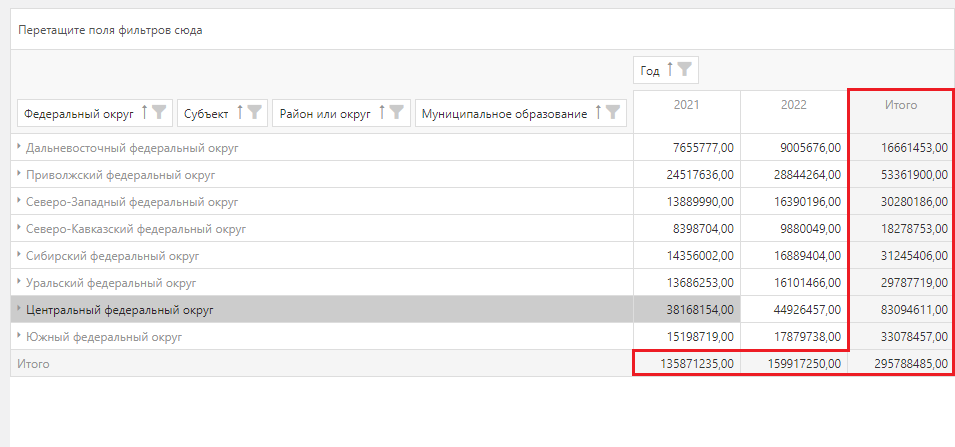Select the 2021 column header
Image resolution: width=955 pixels, height=447 pixels.
point(686,105)
